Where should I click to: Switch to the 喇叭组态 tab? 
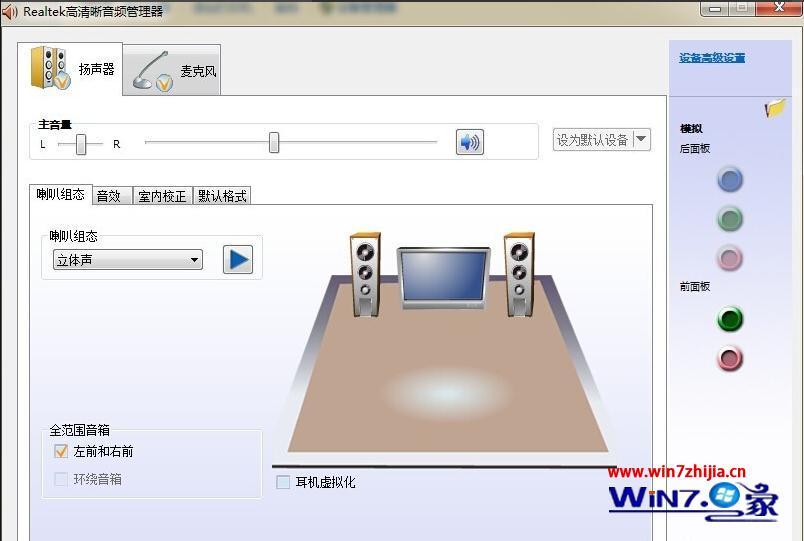coord(61,194)
